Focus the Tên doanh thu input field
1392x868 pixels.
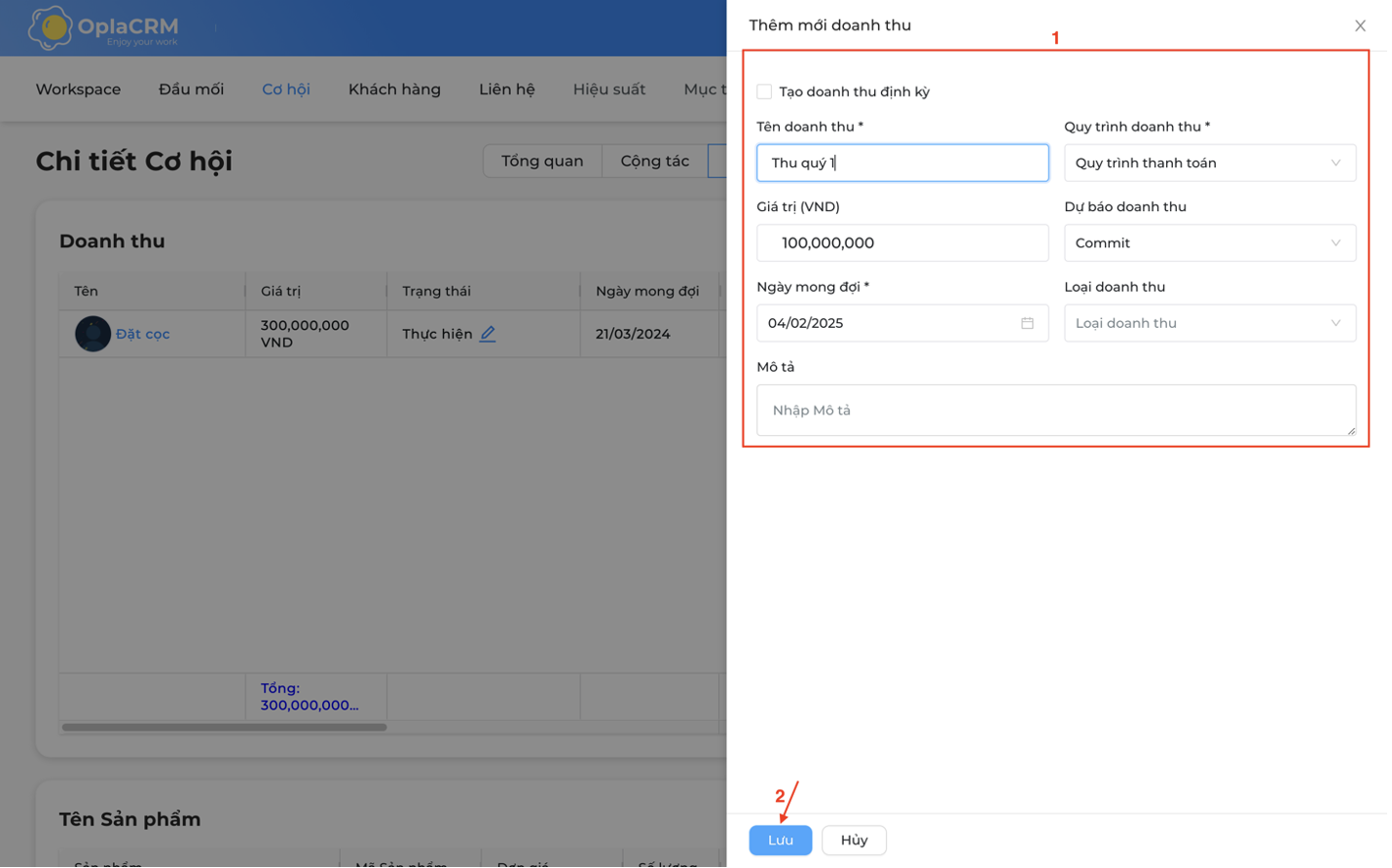pos(902,163)
